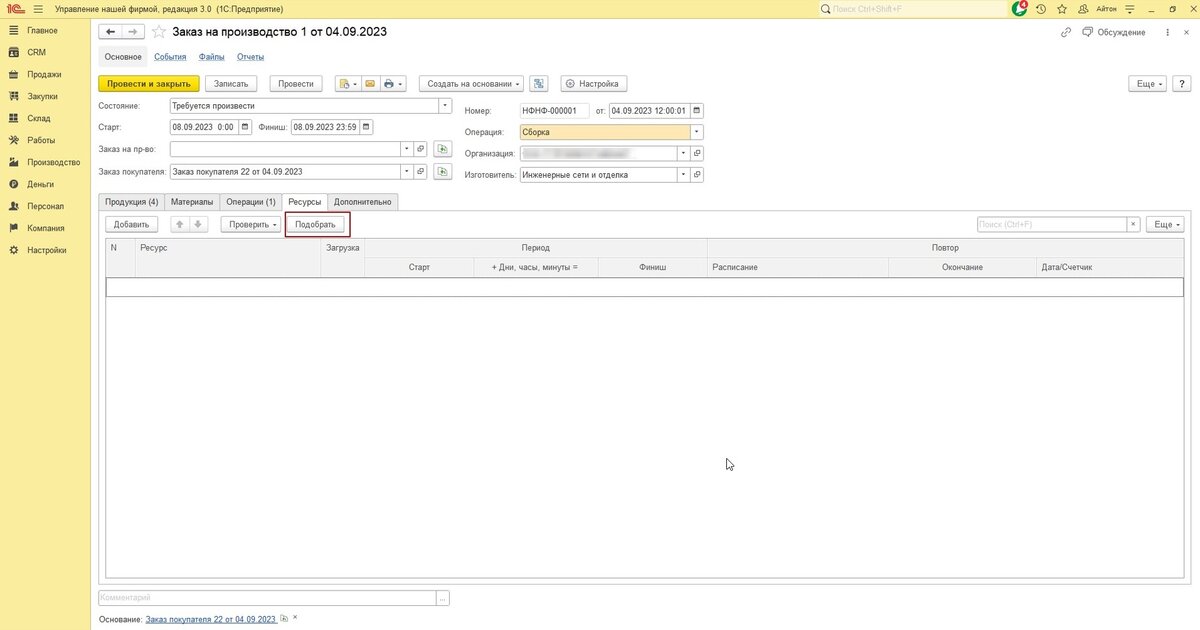Click the move row down arrow
Image resolution: width=1200 pixels, height=630 pixels.
tap(198, 224)
